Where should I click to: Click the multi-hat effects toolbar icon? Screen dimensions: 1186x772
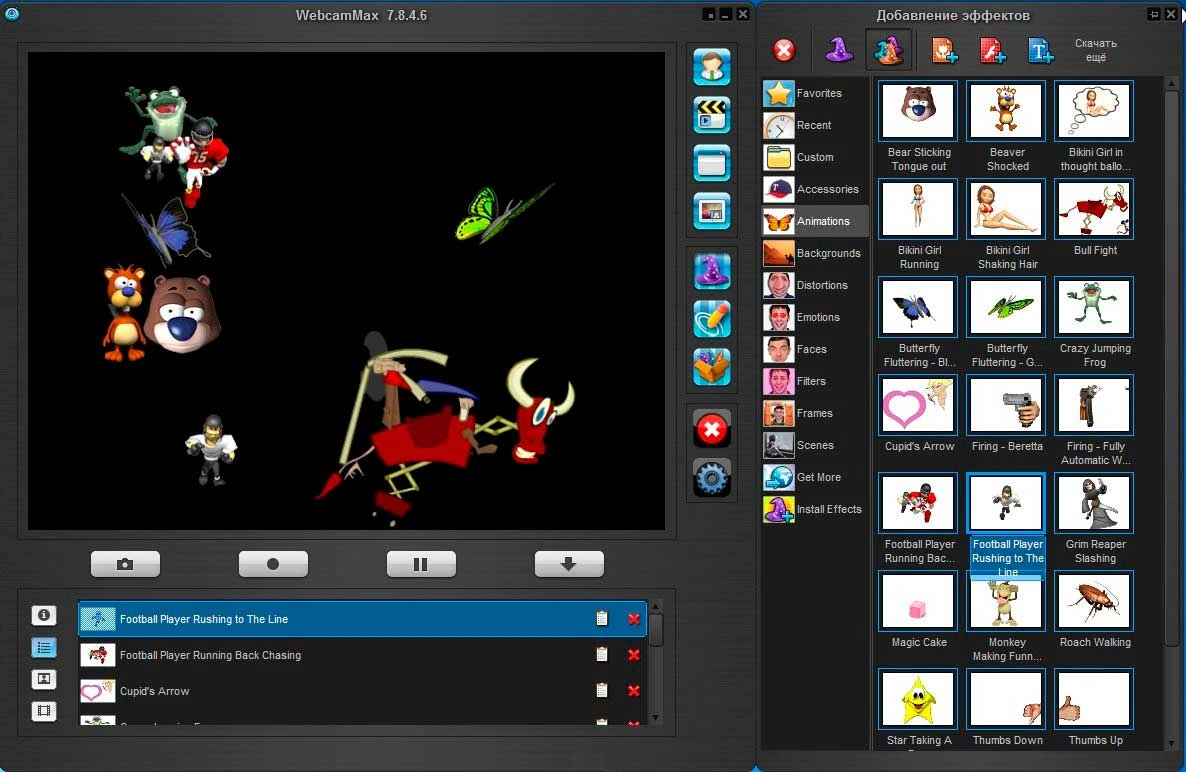(888, 50)
